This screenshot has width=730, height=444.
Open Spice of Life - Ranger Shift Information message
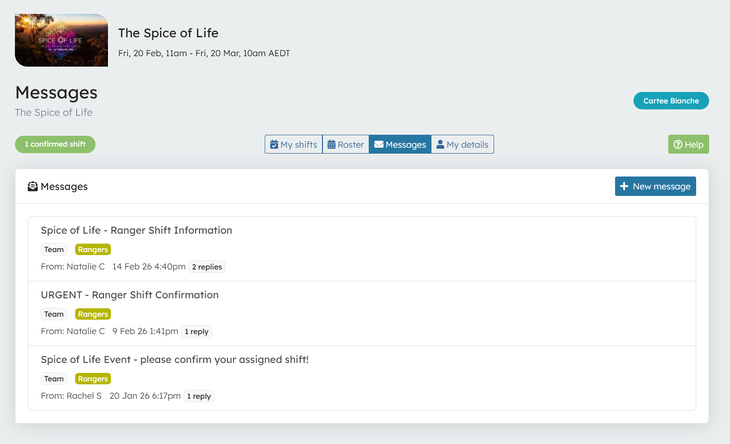[x=136, y=230]
